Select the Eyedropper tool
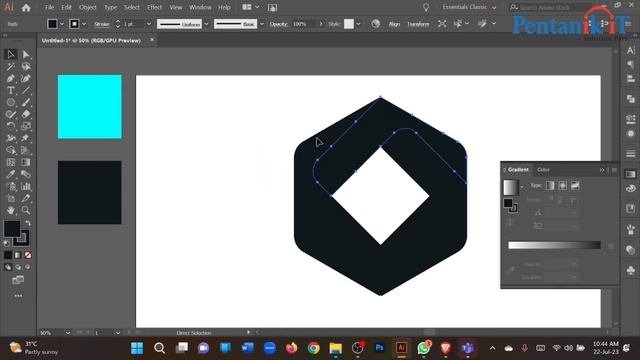640x360 pixels. [x=11, y=174]
